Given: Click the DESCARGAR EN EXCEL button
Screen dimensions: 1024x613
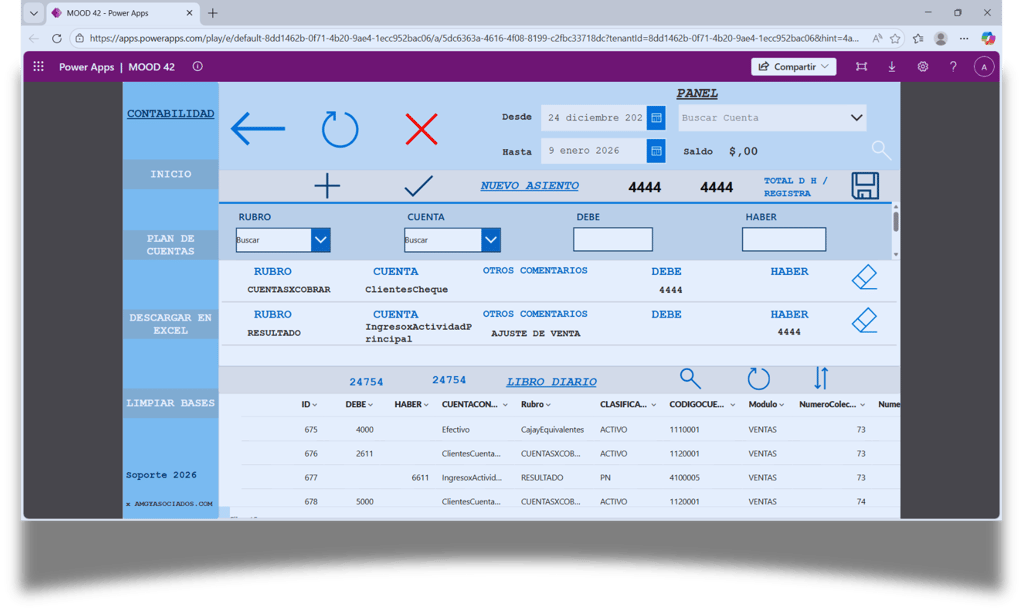Looking at the screenshot, I should click(170, 324).
